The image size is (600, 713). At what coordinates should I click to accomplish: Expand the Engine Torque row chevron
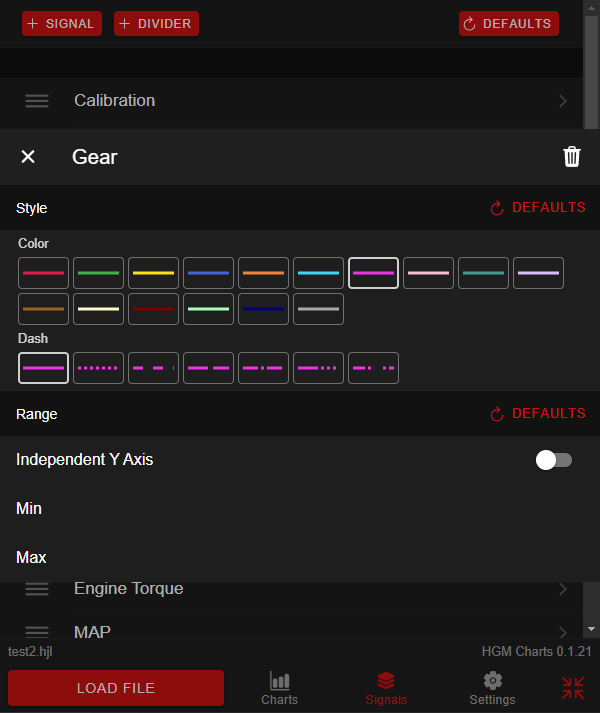[x=563, y=589]
